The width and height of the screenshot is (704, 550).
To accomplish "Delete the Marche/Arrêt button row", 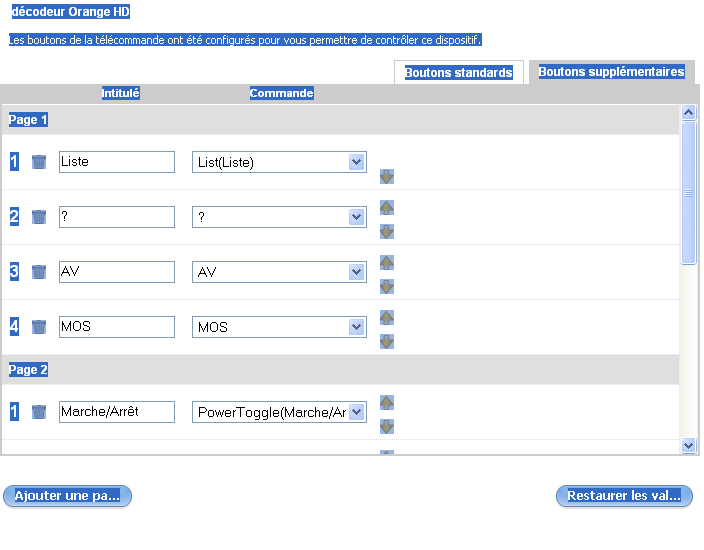I will coord(39,412).
